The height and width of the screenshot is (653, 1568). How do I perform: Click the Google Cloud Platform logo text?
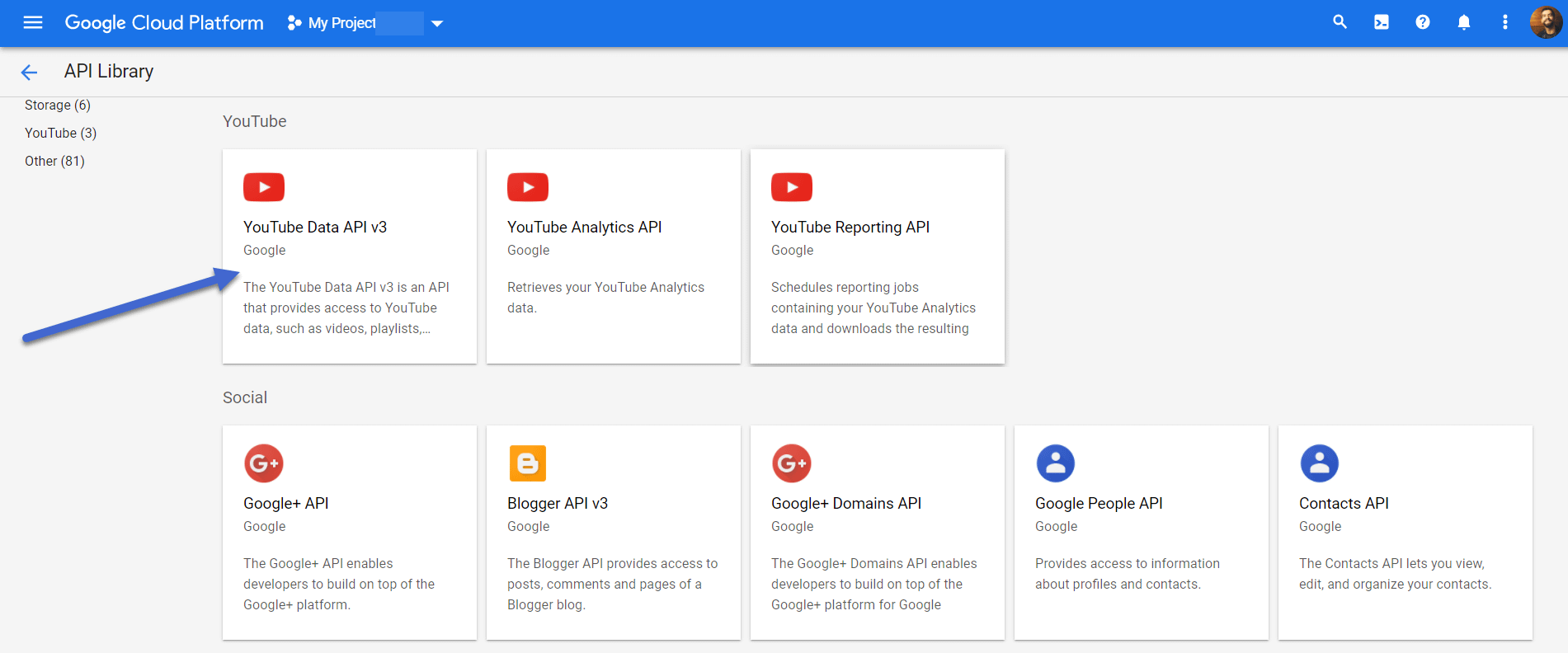[x=164, y=23]
